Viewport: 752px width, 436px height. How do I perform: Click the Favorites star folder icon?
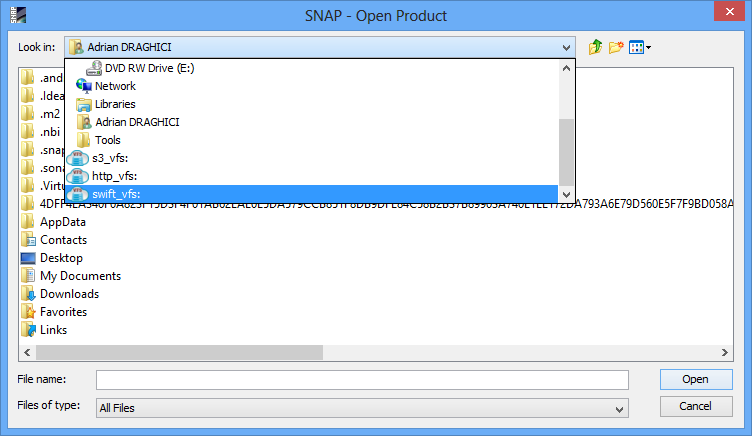[28, 312]
